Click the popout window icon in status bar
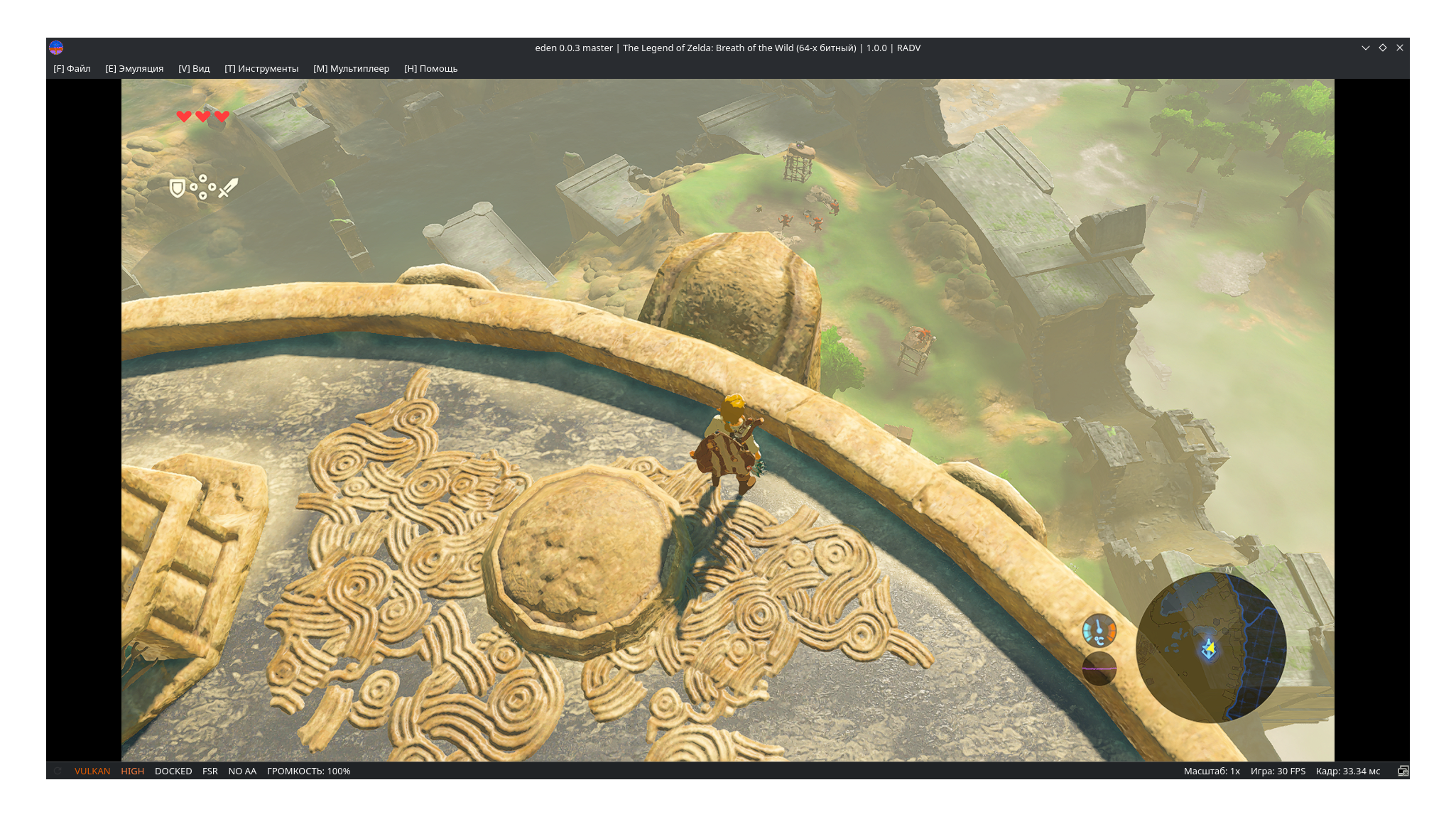The width and height of the screenshot is (1456, 834). [x=1403, y=771]
